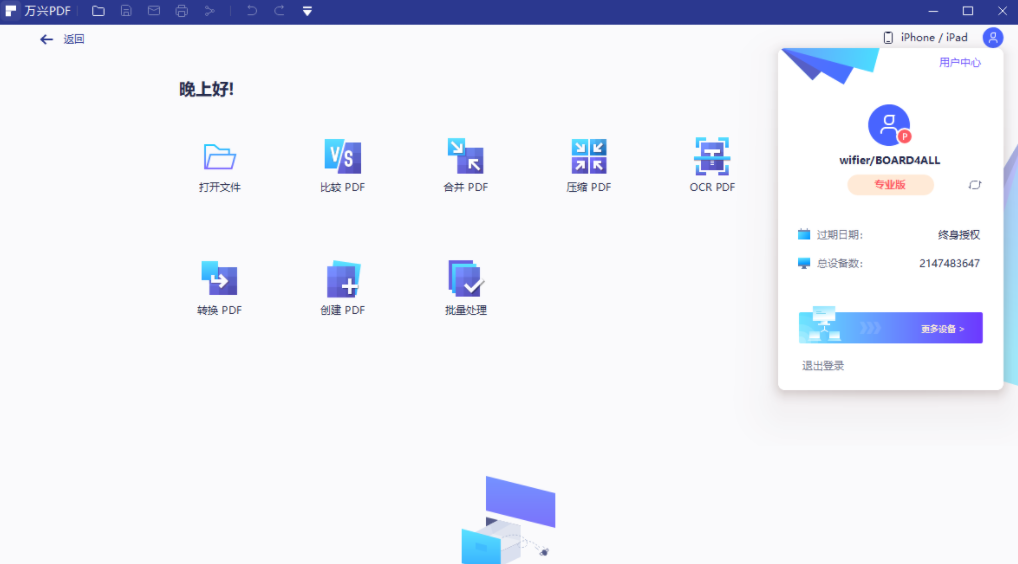Expand the quick access toolbar dropdown arrow
1018x564 pixels.
[307, 11]
